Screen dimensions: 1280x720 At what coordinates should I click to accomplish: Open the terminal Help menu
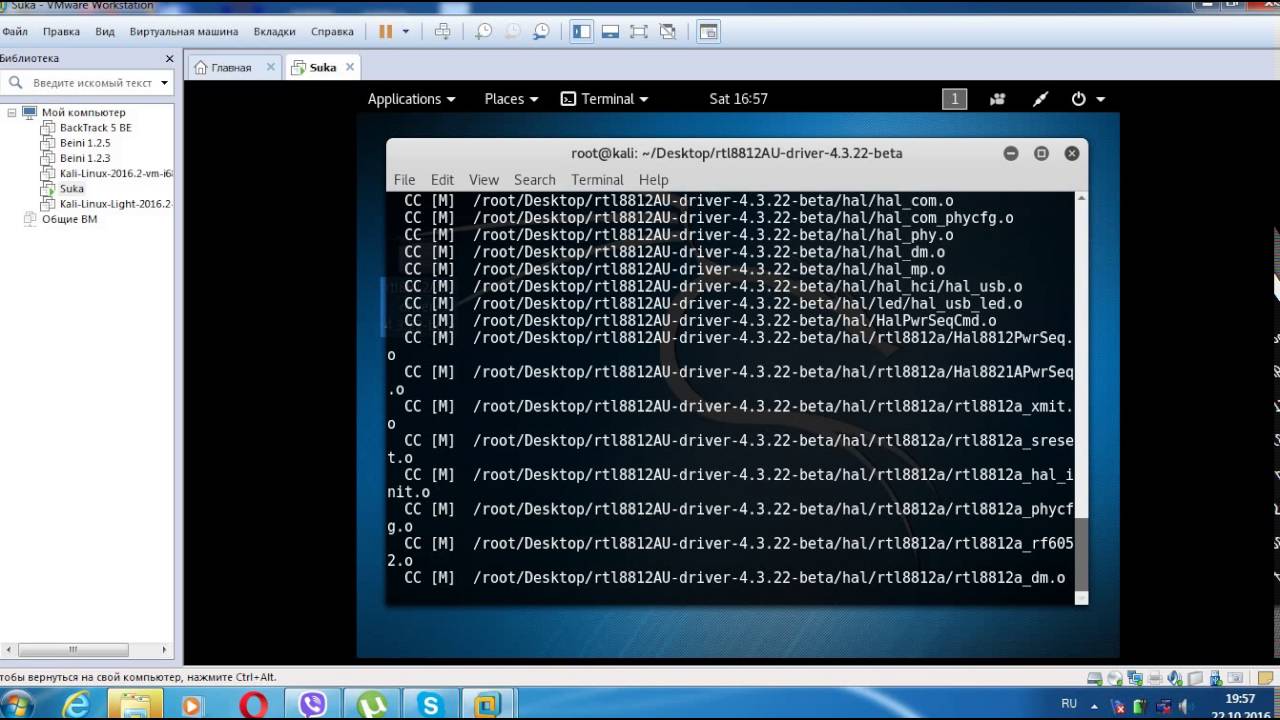(653, 180)
